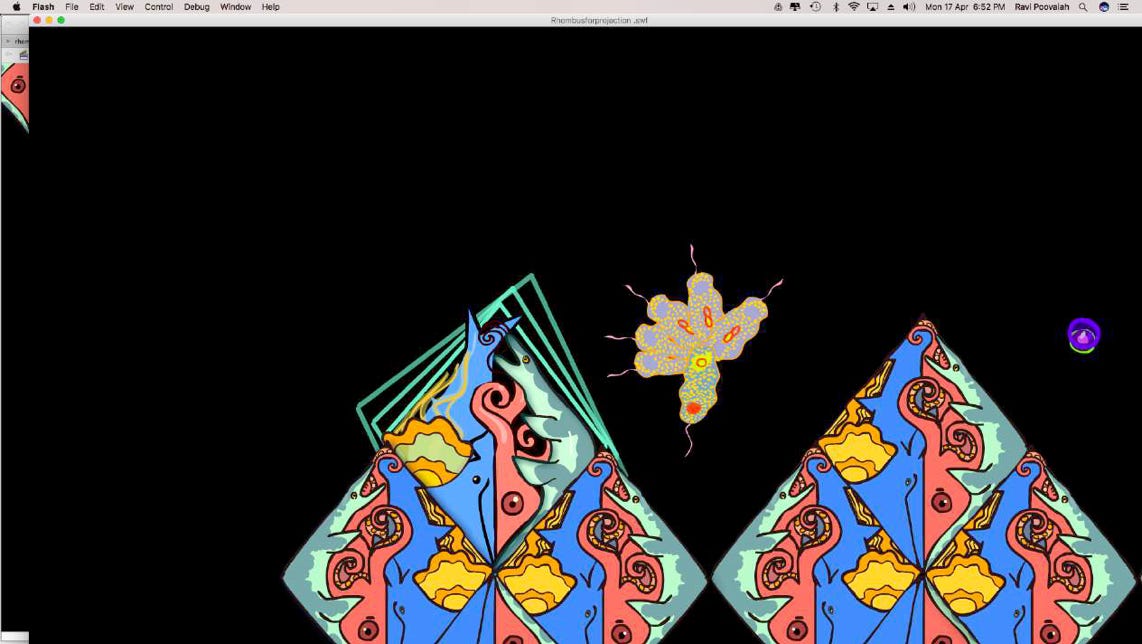Viewport: 1142px width, 644px height.
Task: Open the Apple menu
Action: [x=16, y=7]
